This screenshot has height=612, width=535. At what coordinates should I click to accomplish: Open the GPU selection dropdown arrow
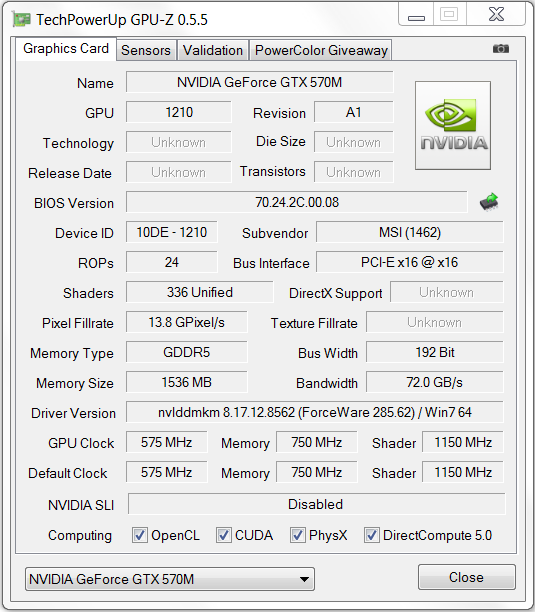pos(304,579)
